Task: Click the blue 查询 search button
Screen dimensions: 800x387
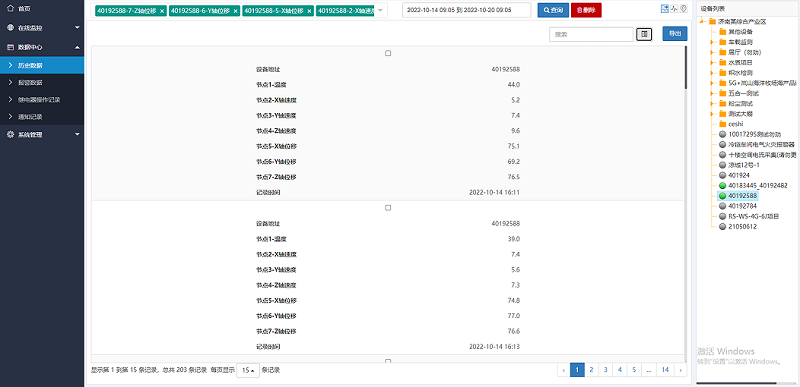Action: point(553,10)
